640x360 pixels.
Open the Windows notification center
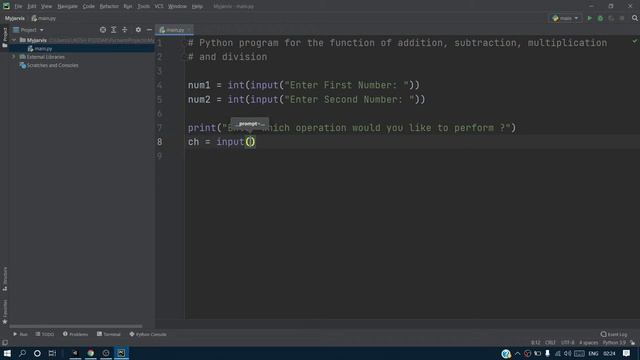[627, 353]
